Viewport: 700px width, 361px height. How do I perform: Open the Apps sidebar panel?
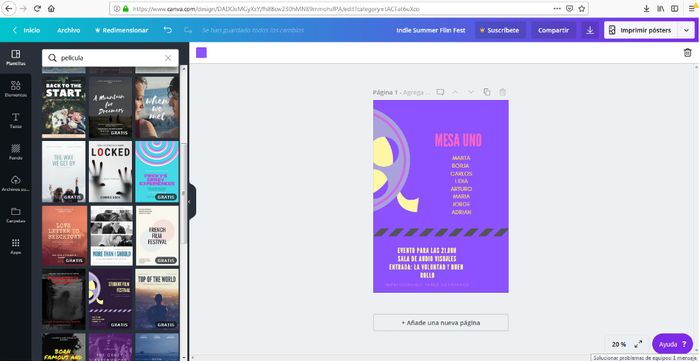[x=16, y=246]
